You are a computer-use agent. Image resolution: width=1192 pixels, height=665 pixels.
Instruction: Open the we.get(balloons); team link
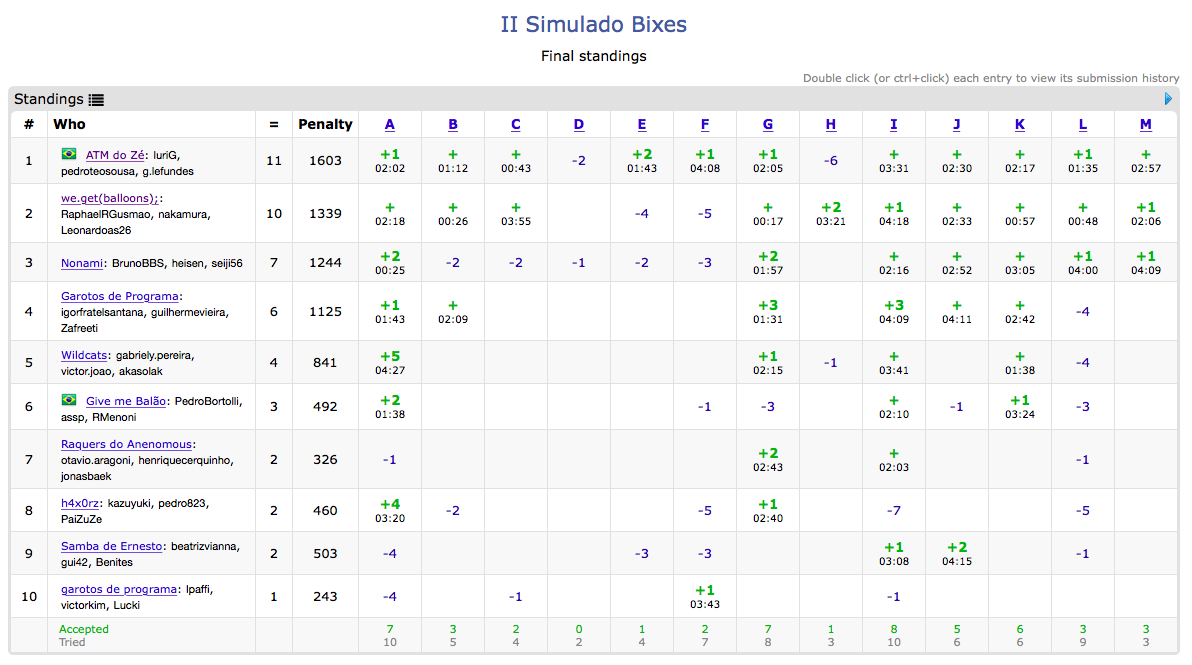pyautogui.click(x=109, y=198)
